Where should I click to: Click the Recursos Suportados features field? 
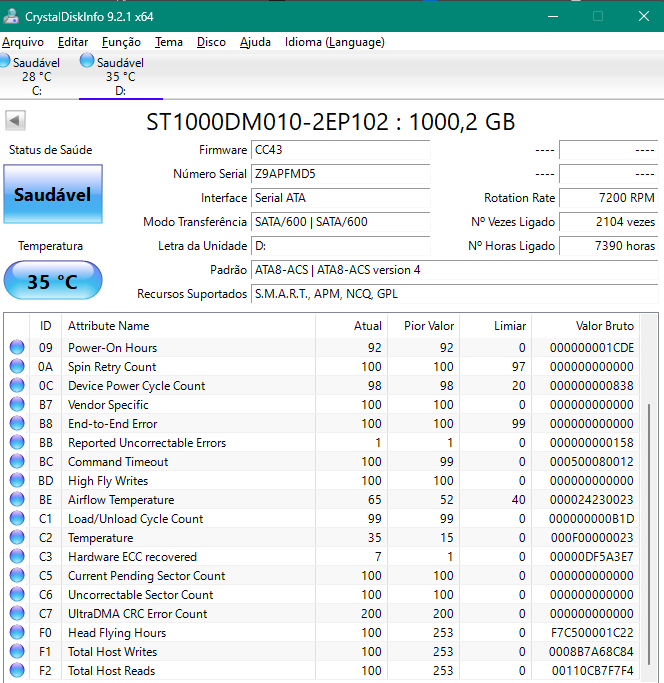click(x=454, y=294)
